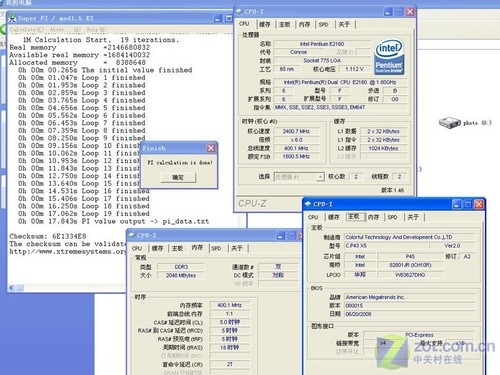Image resolution: width=500 pixels, height=375 pixels.
Task: Minimize the CPU-Z processor window
Action: point(388,12)
